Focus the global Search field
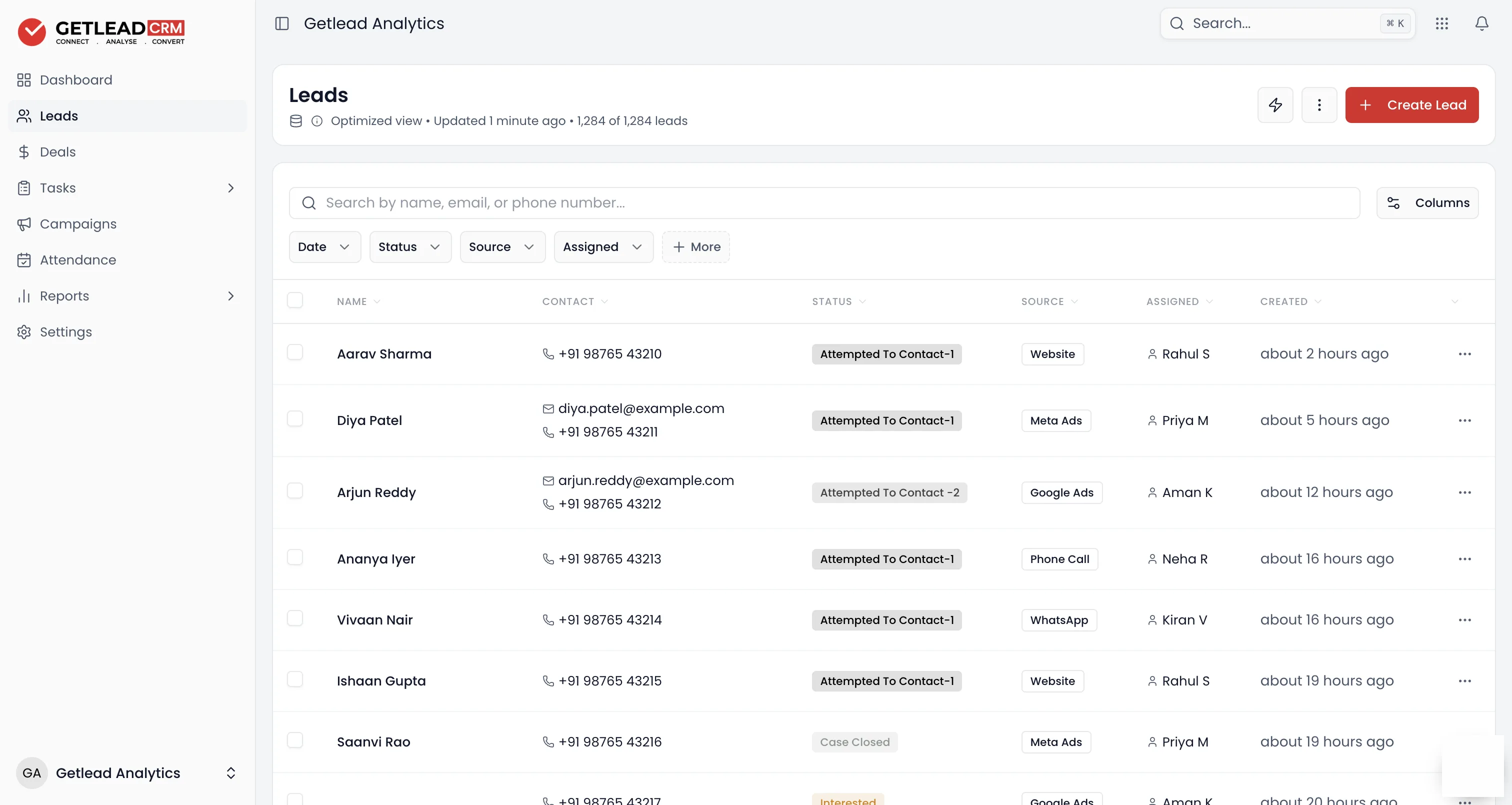Screen dimensions: 1512x805 click(x=1287, y=23)
